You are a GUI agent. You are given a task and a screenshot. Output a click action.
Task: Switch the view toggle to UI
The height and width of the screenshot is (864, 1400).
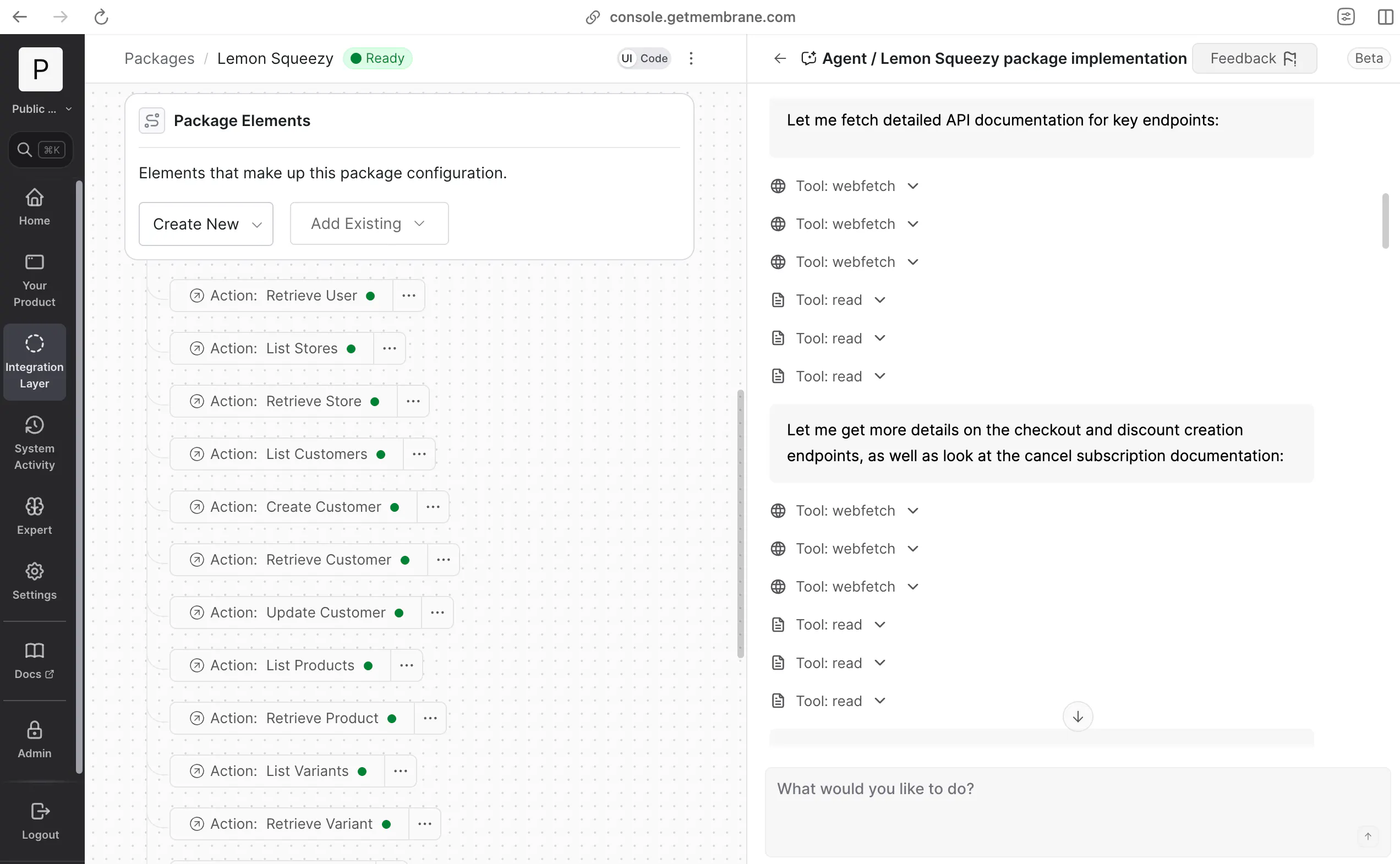[627, 58]
